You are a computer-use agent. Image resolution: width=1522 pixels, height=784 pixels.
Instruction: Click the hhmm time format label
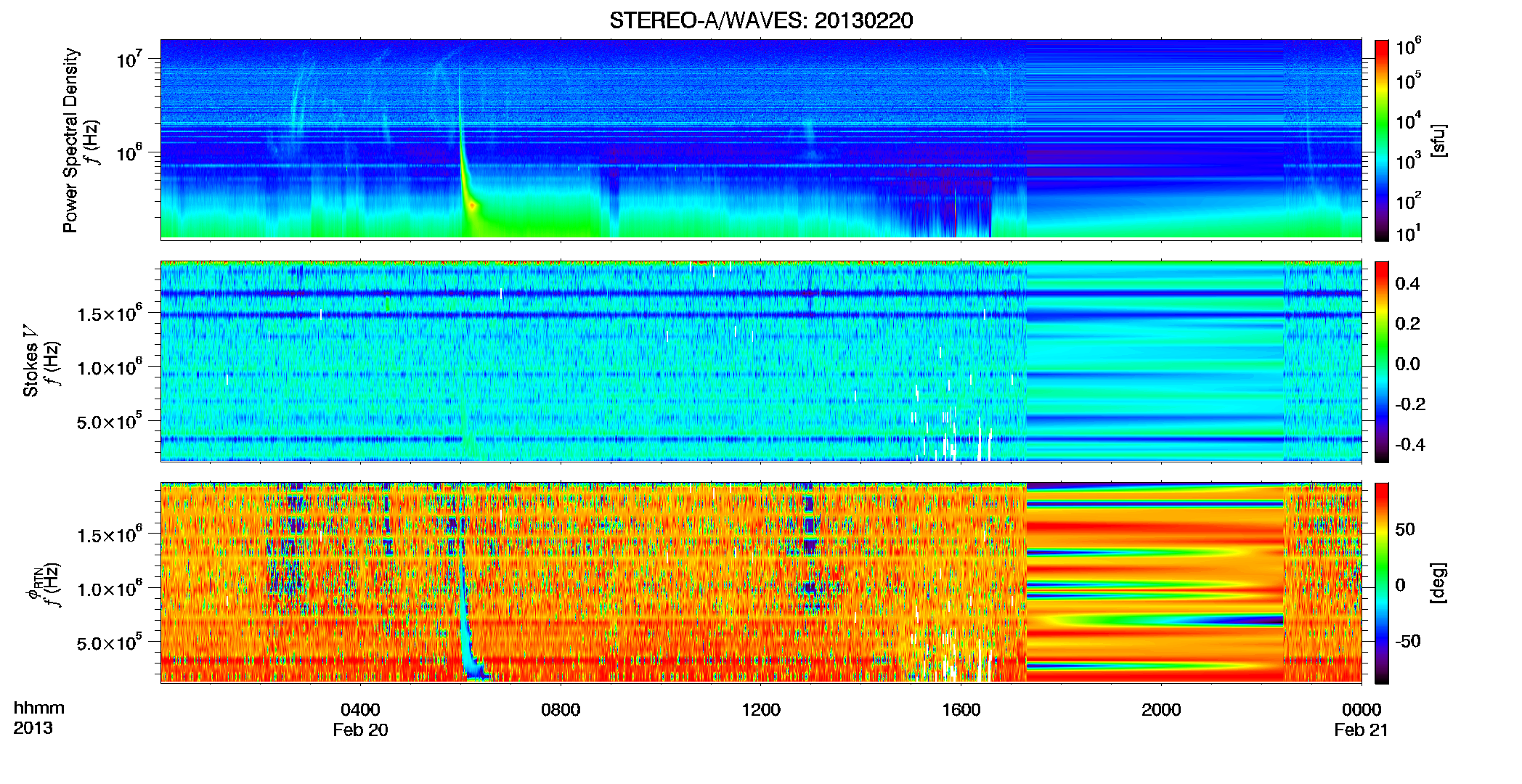pyautogui.click(x=39, y=708)
